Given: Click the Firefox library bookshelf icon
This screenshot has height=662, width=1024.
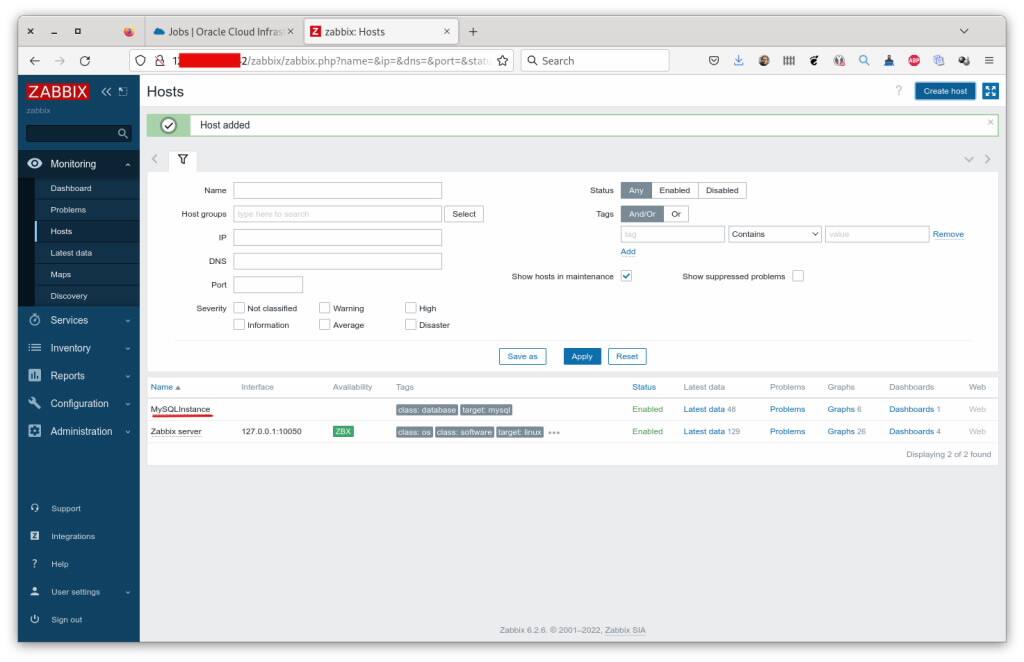Looking at the screenshot, I should pyautogui.click(x=789, y=61).
